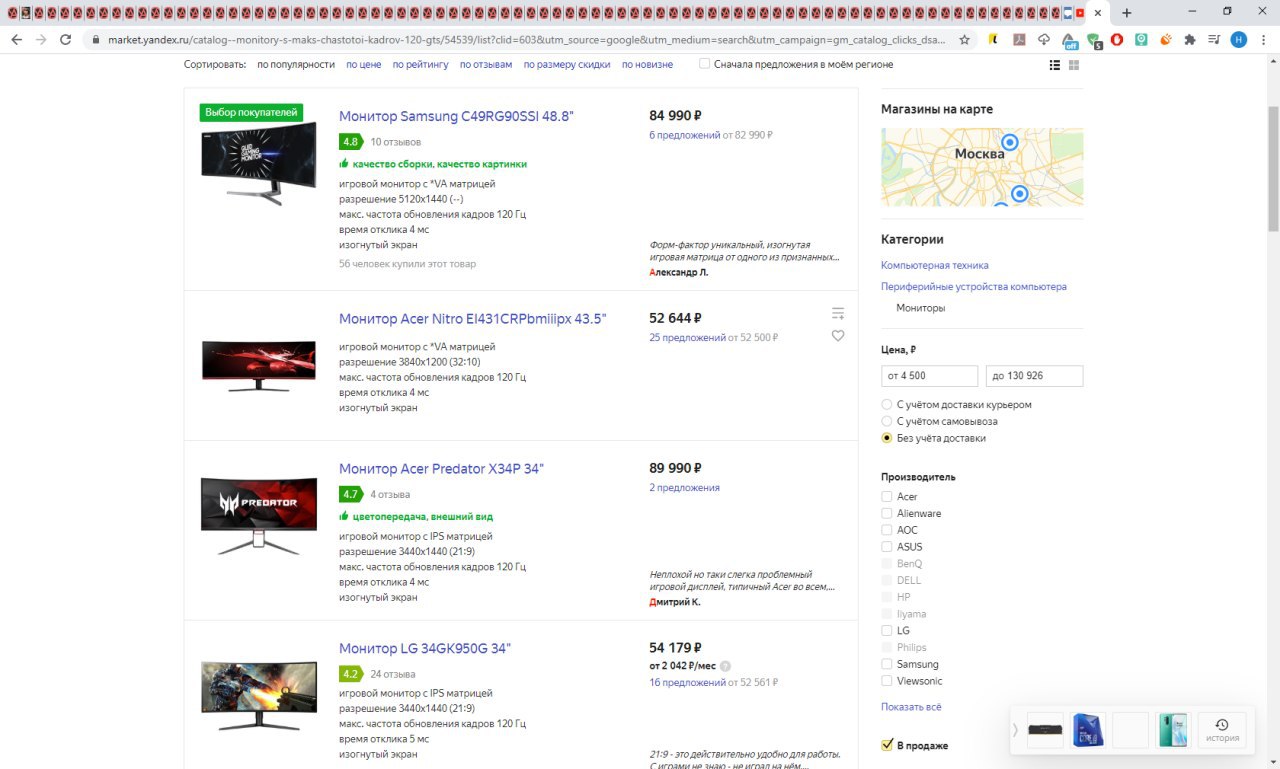Click the Samsung curved monitor thumbnail
The width and height of the screenshot is (1280, 769).
[259, 163]
